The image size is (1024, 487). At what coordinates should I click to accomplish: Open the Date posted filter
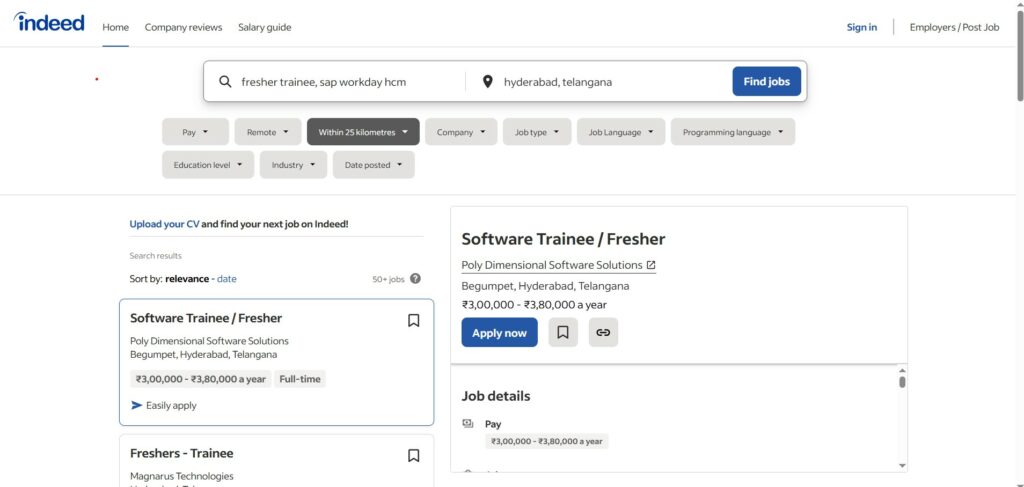(x=373, y=165)
